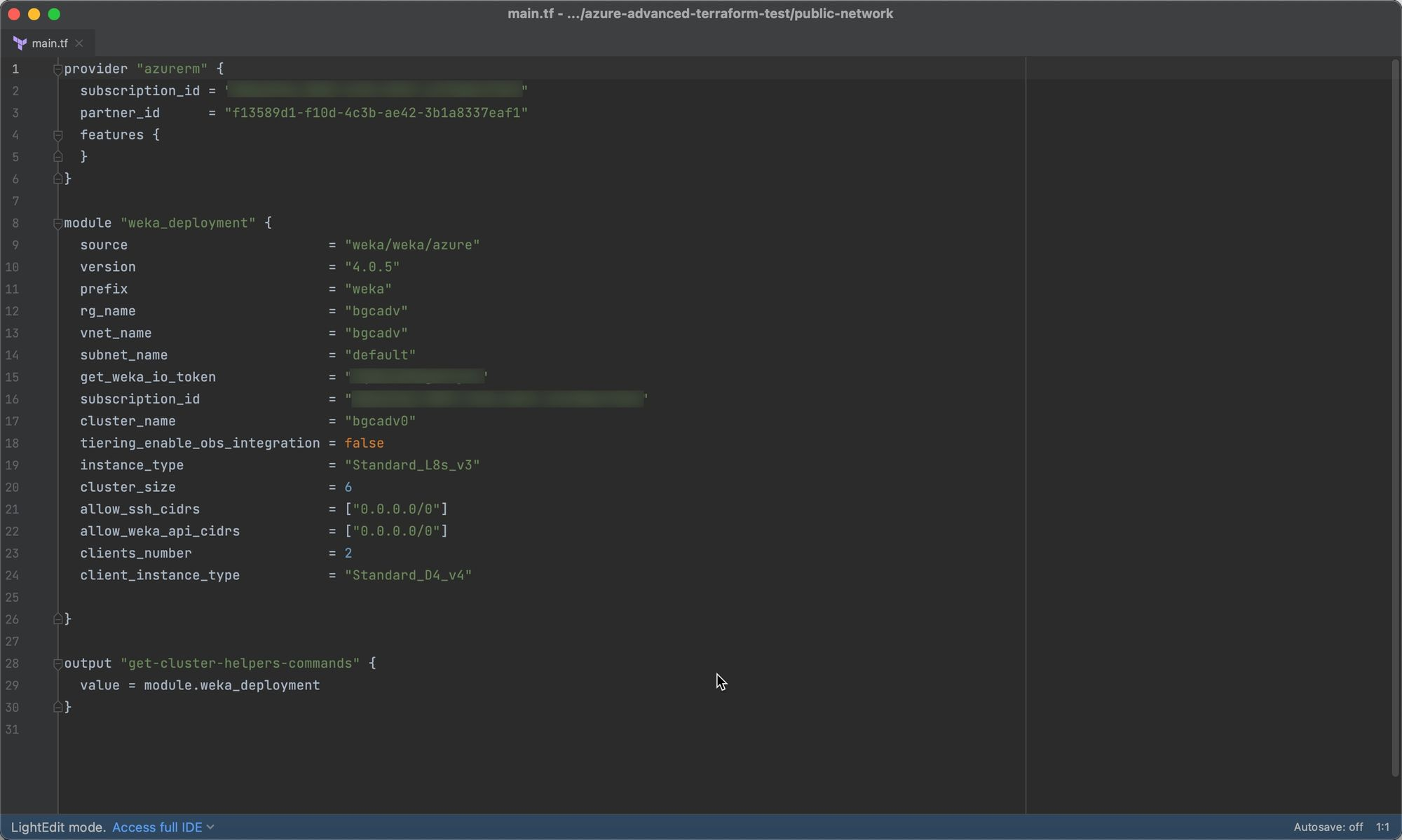
Task: Click the 1:1 caret position indicator
Action: (1382, 827)
